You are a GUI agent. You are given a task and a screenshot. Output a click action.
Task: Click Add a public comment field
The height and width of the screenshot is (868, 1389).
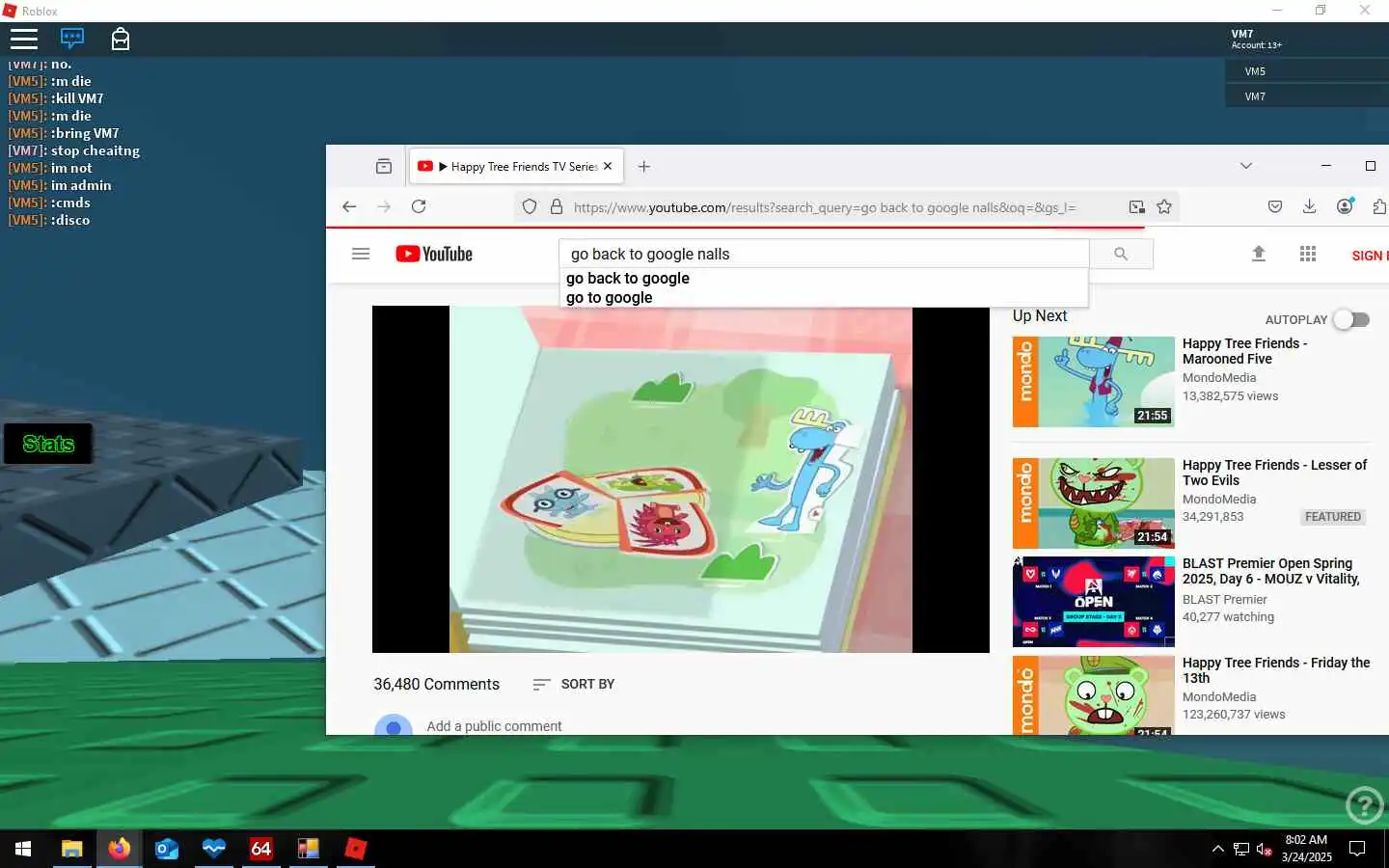click(x=494, y=726)
